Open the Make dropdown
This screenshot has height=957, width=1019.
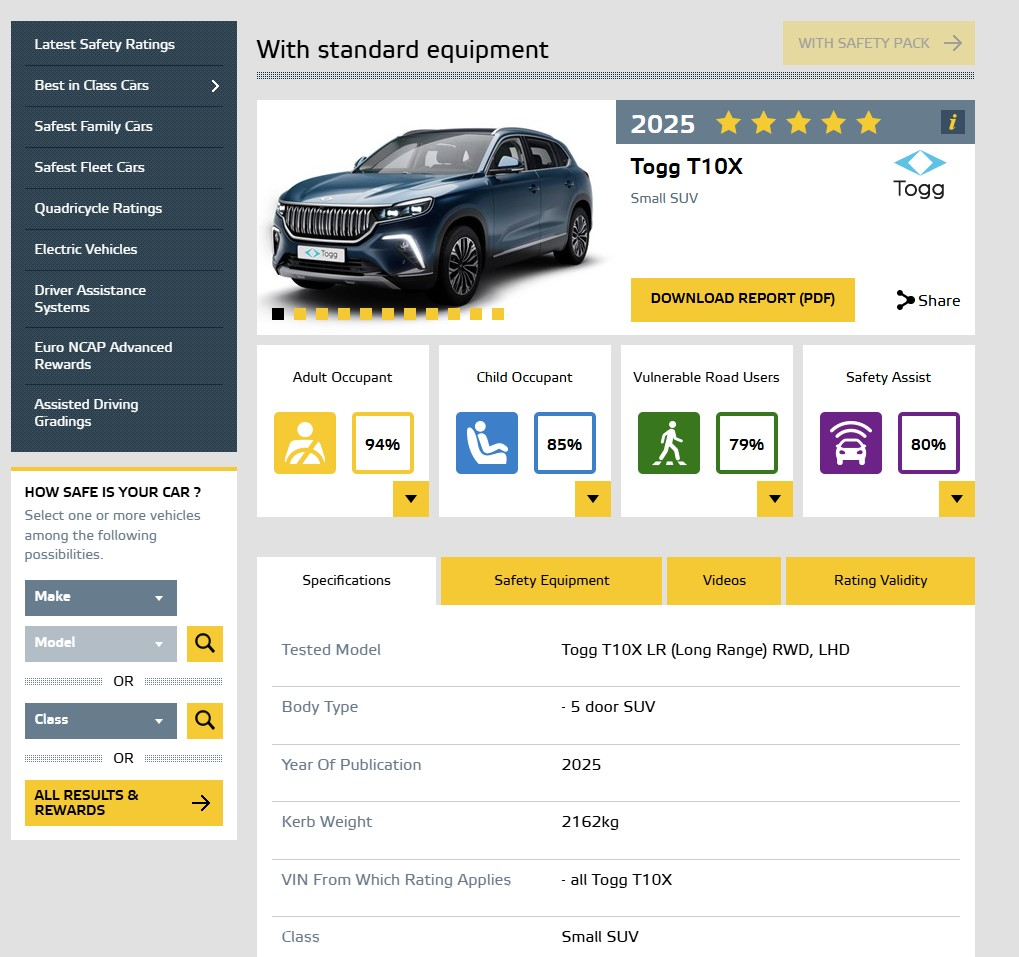pyautogui.click(x=101, y=598)
